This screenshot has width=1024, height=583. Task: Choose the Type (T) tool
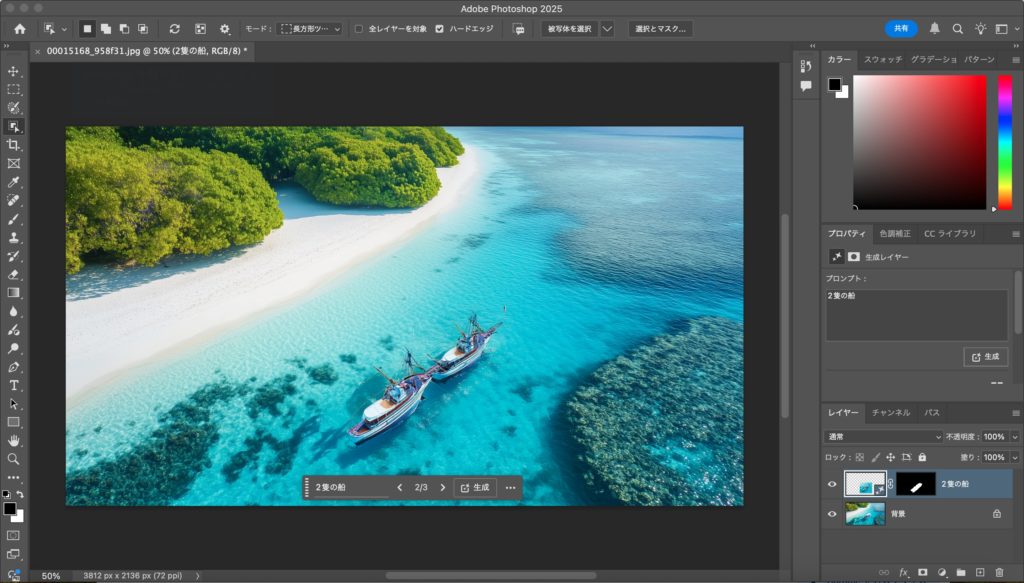coord(14,385)
